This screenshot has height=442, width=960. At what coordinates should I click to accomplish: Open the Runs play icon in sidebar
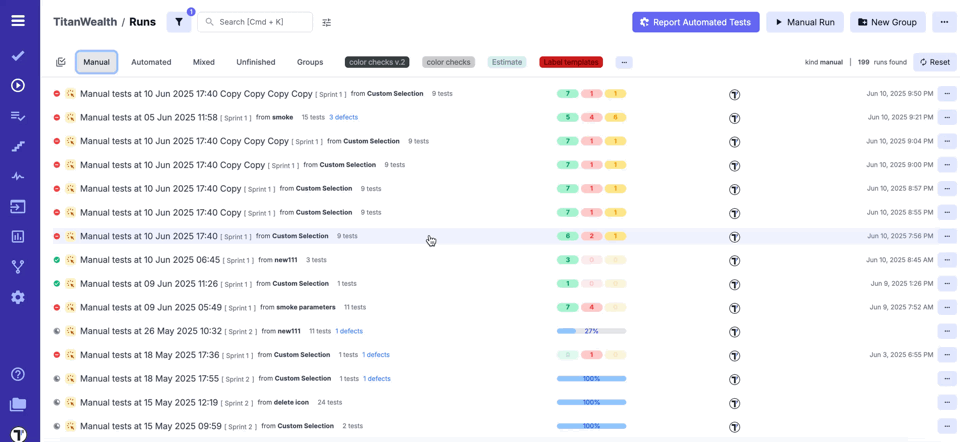click(18, 86)
